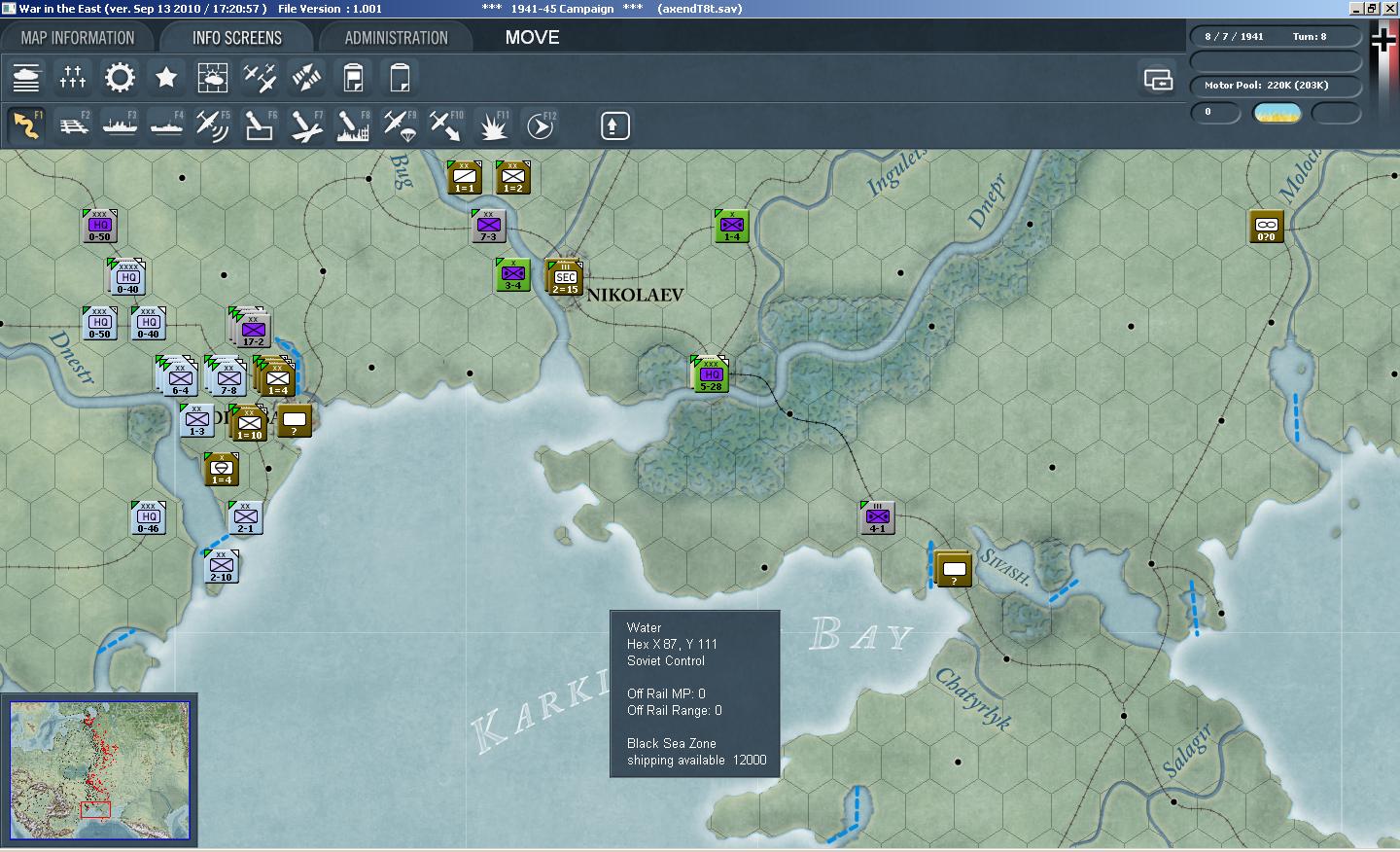Select the F8 bomb city mode icon
This screenshot has width=1400, height=852.
[353, 125]
